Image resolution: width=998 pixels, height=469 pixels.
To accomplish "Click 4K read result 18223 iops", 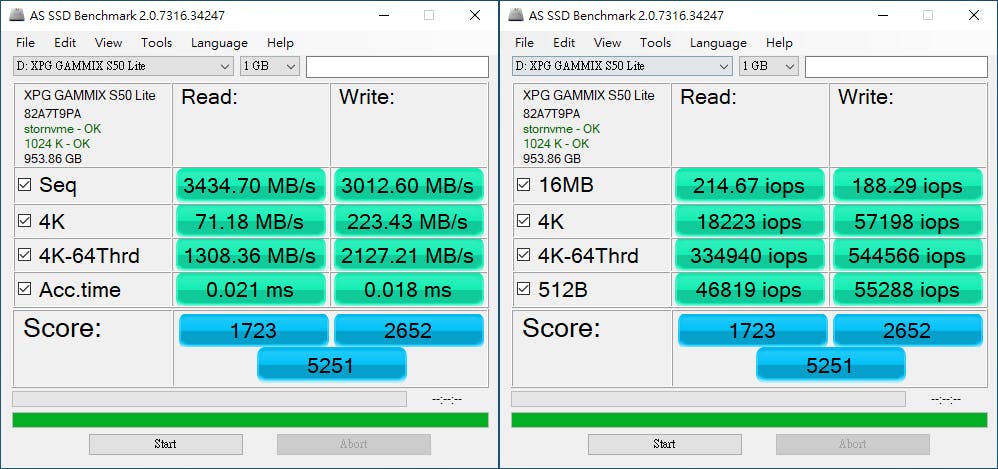I will tap(749, 221).
